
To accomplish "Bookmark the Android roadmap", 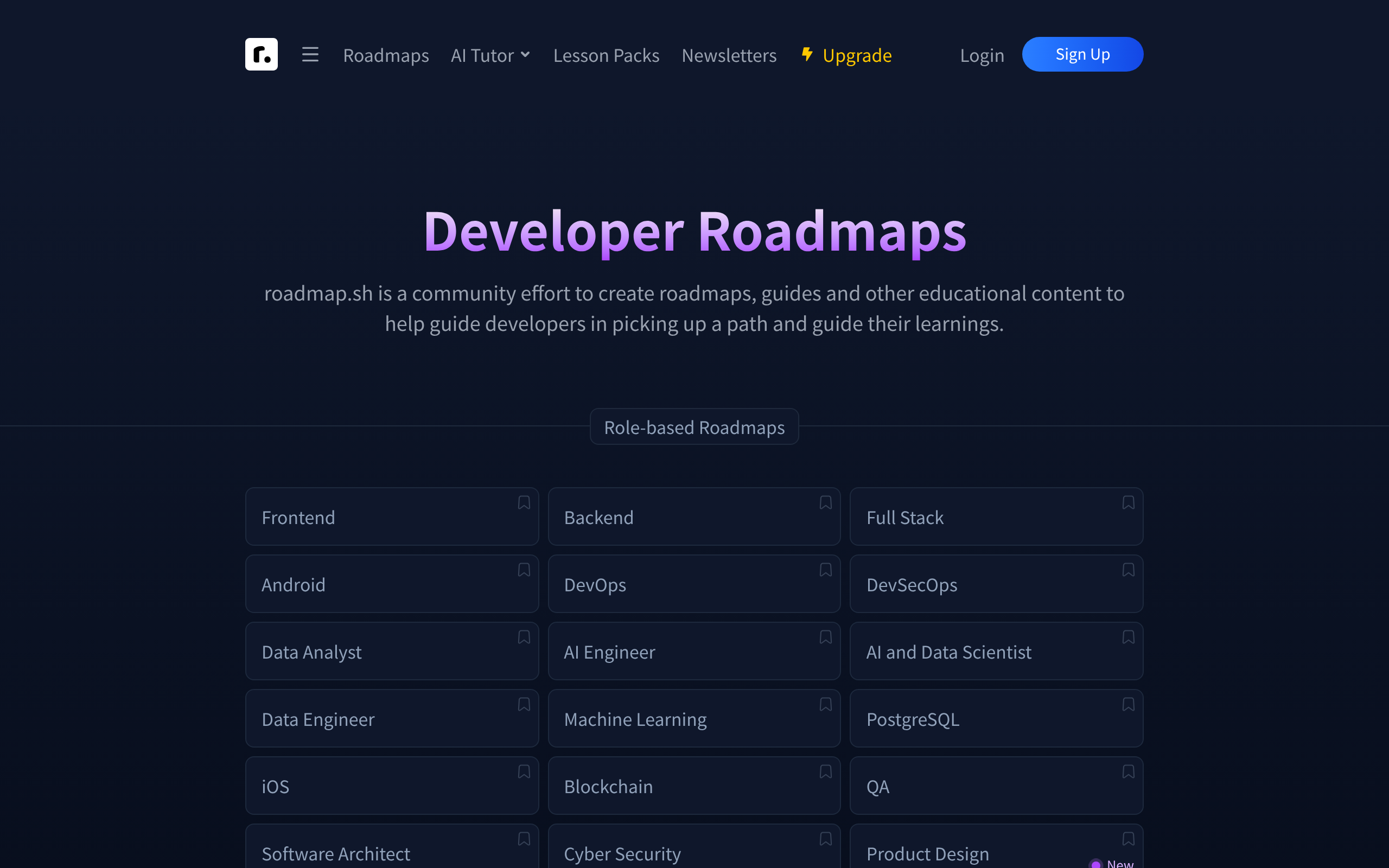I will coord(524,570).
